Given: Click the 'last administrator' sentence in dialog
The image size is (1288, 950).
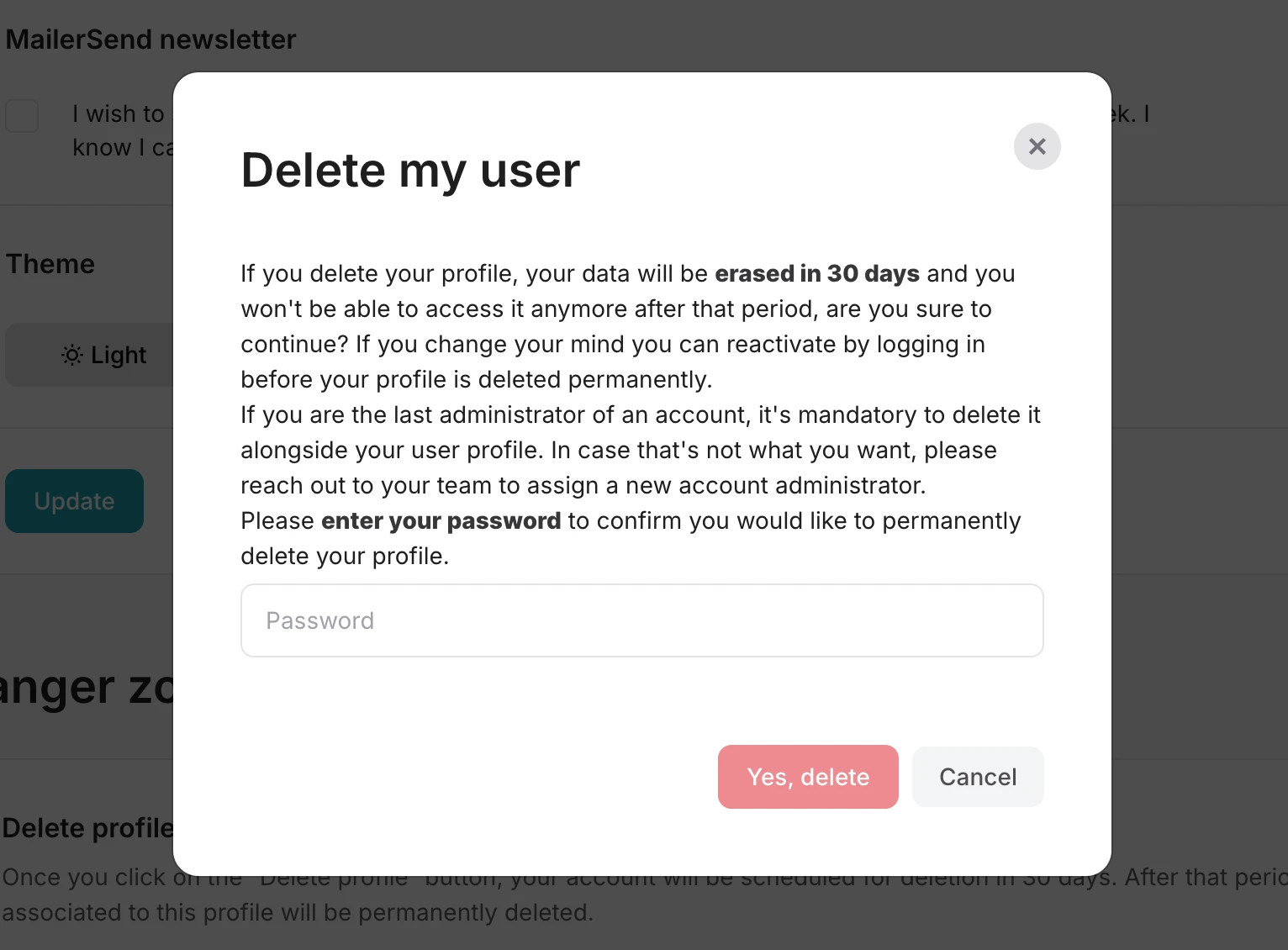Looking at the screenshot, I should click(x=639, y=415).
